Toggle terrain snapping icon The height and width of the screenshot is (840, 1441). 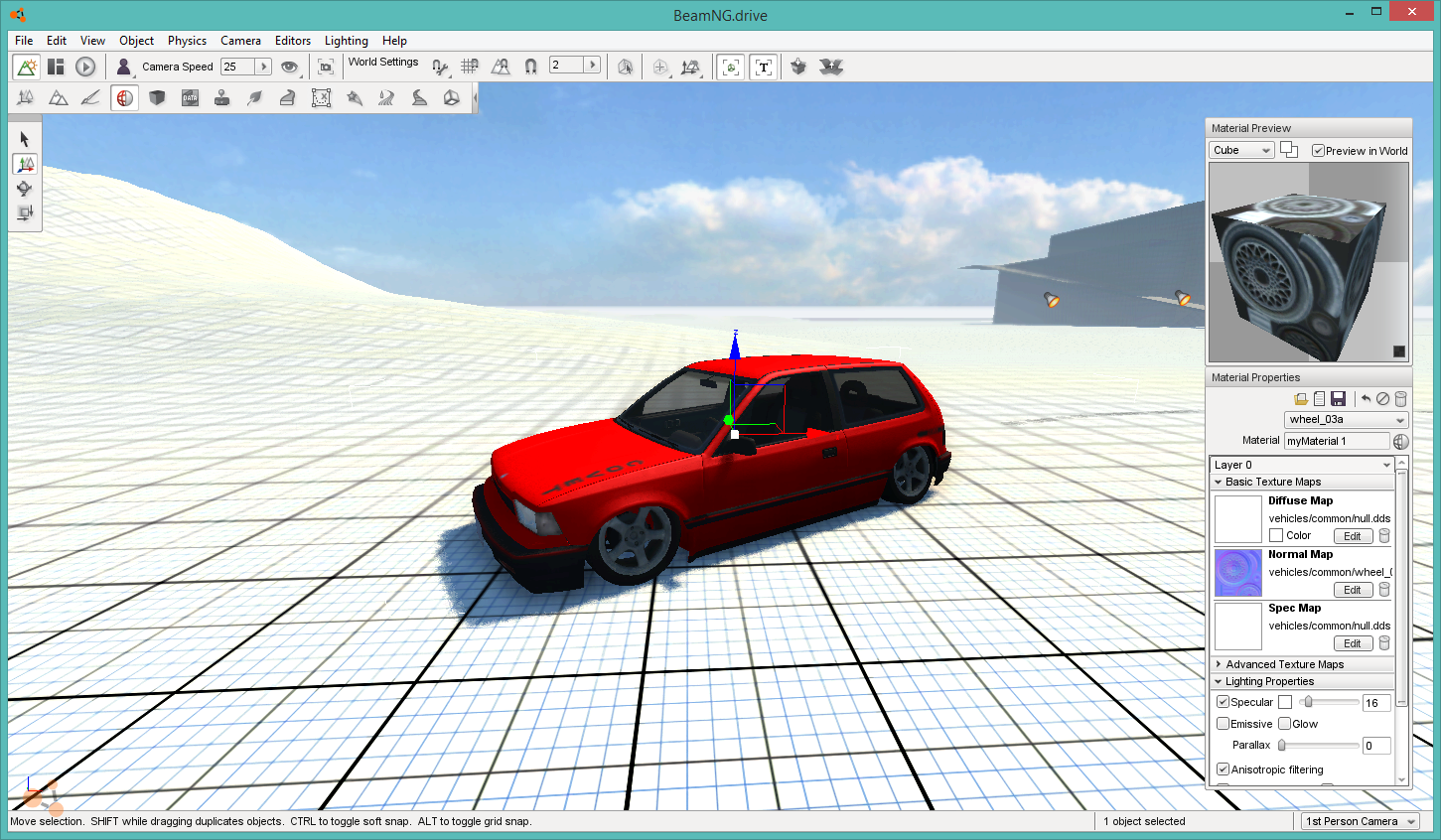click(501, 67)
